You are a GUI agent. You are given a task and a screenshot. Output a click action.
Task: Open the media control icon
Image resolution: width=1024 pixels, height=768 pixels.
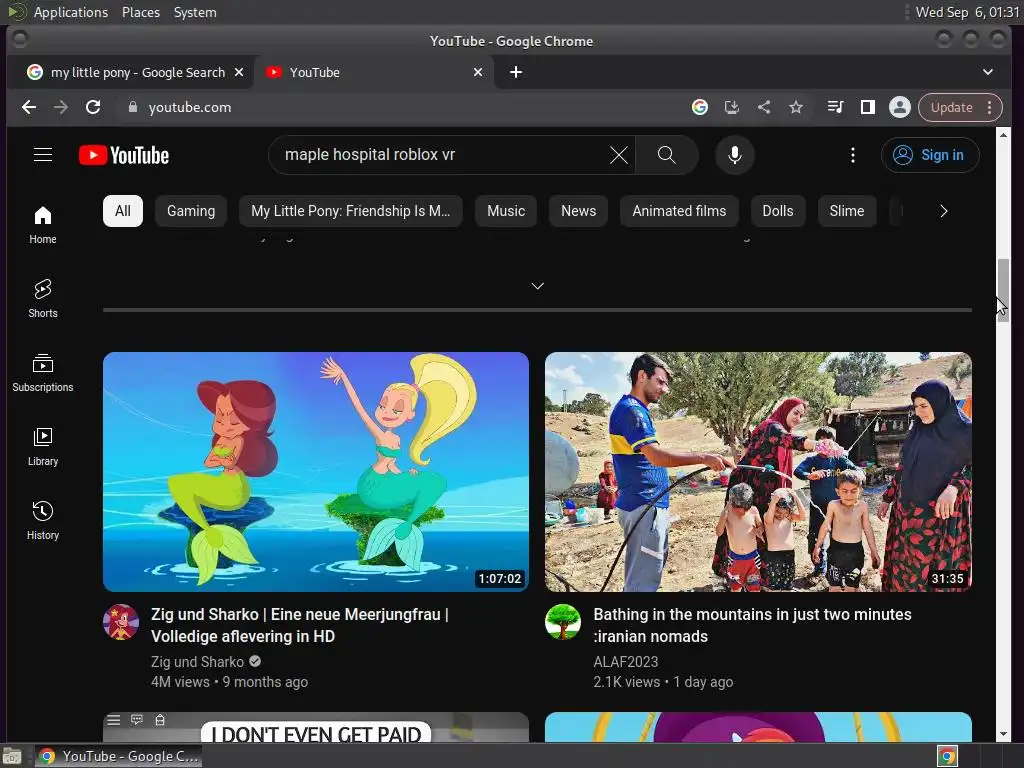(835, 107)
